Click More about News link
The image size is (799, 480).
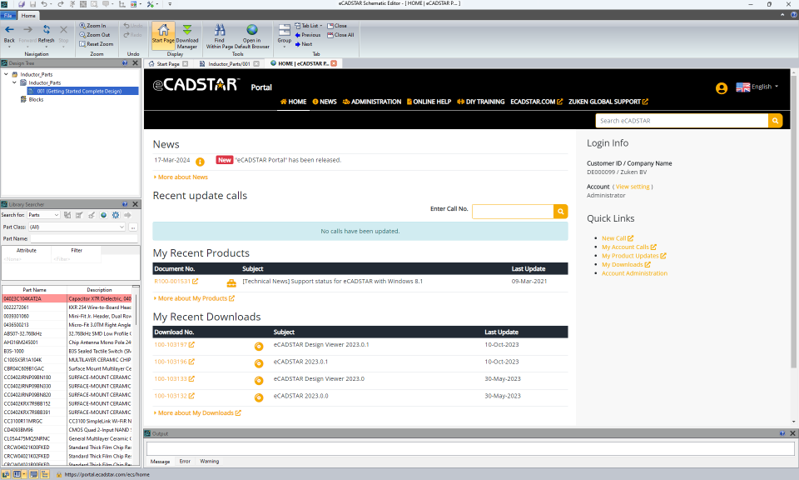click(x=181, y=177)
